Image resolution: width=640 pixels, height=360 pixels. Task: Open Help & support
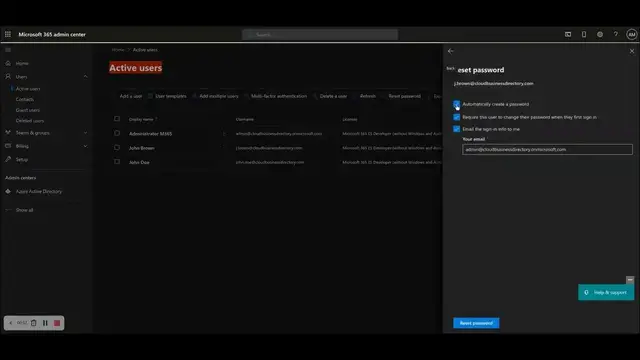click(606, 292)
